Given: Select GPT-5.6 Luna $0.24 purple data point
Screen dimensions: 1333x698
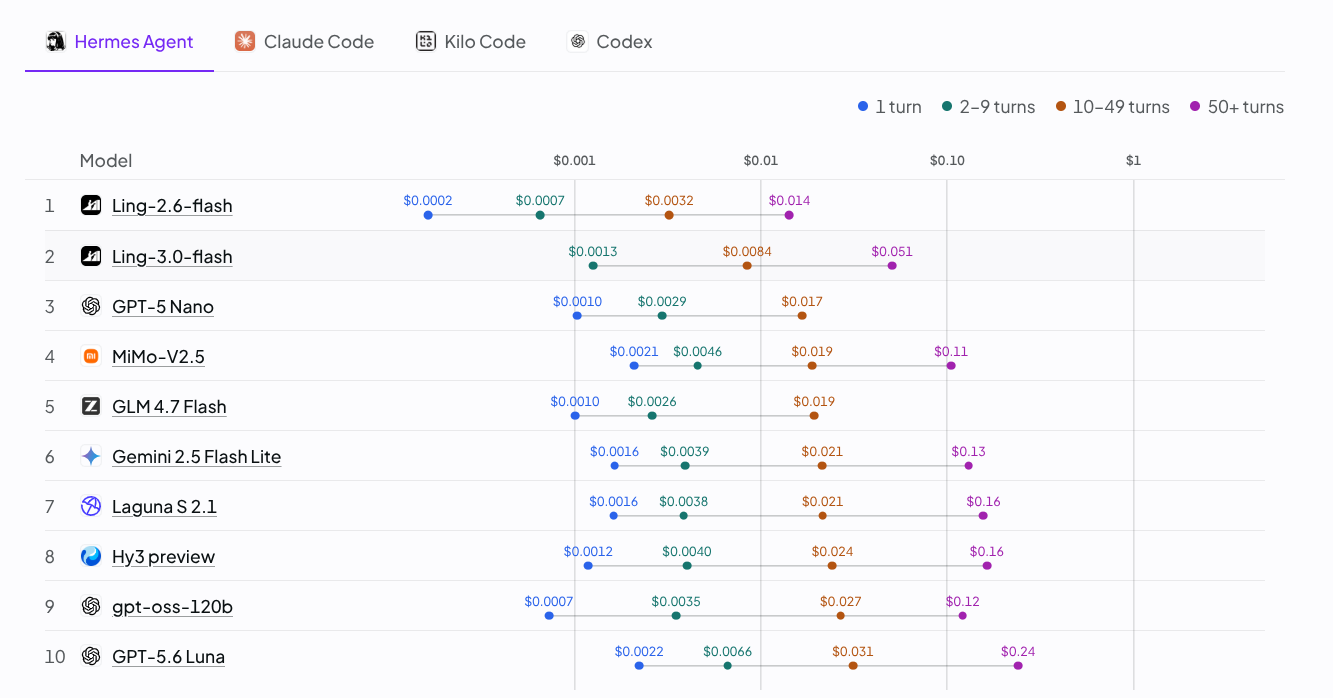Looking at the screenshot, I should (1018, 665).
